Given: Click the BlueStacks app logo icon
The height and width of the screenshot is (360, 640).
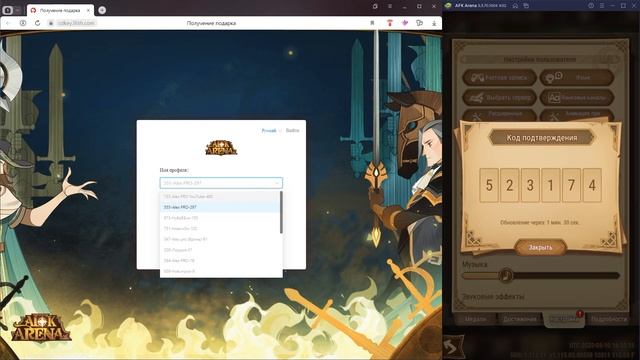Looking at the screenshot, I should pos(448,6).
